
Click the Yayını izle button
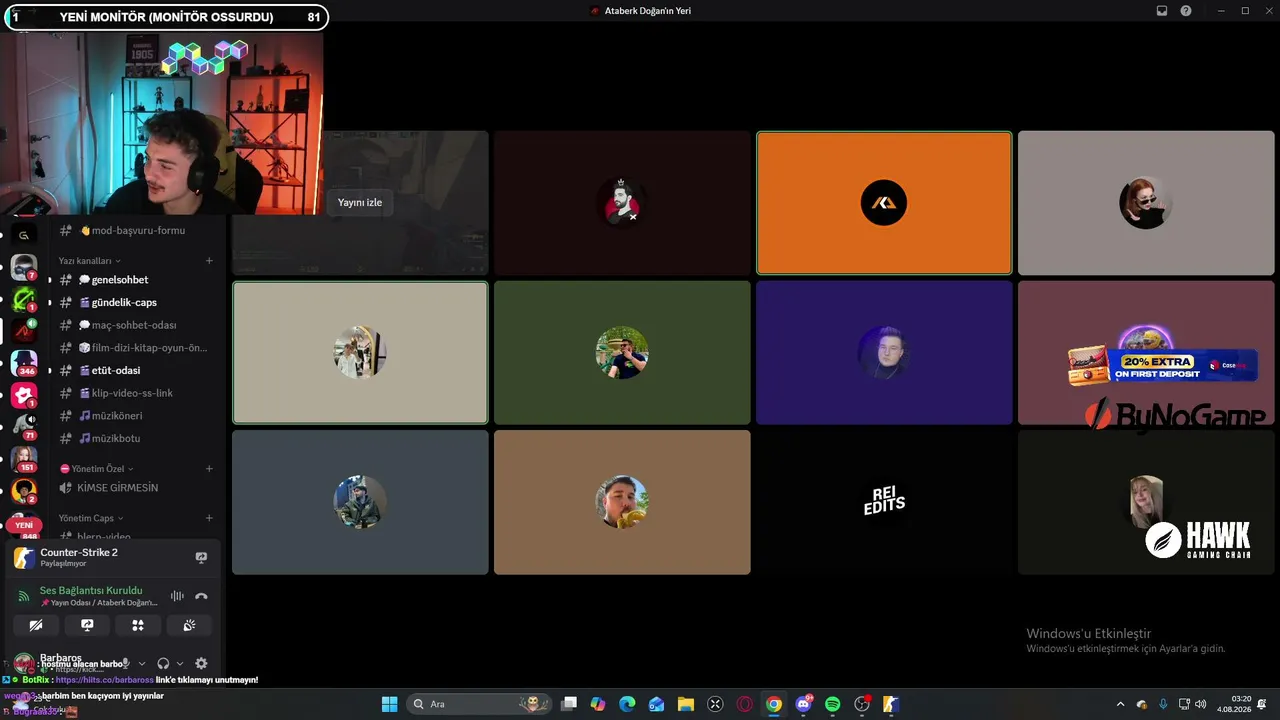coord(360,203)
